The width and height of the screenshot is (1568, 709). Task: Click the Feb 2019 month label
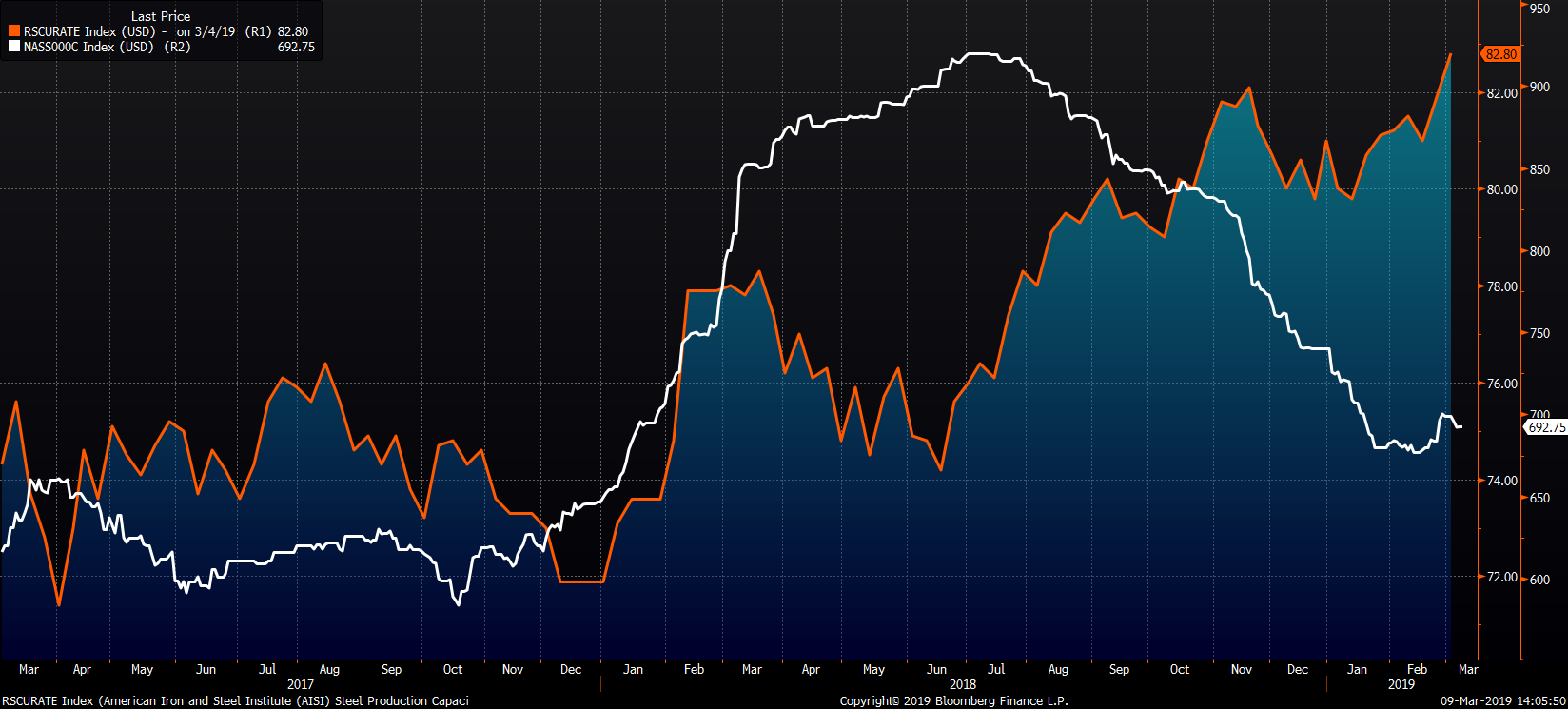coord(1417,669)
